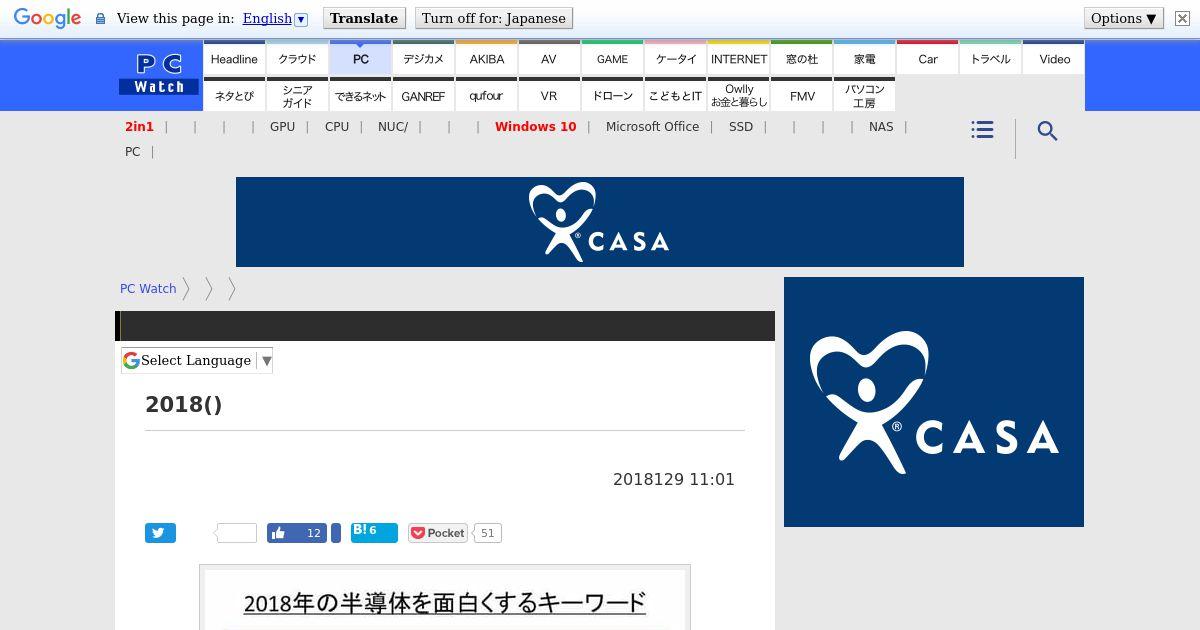Share the article via Twitter button
The width and height of the screenshot is (1200, 630).
(160, 533)
